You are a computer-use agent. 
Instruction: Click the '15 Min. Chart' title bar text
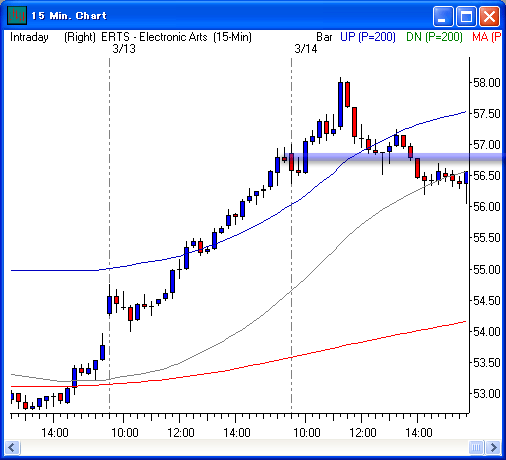click(69, 16)
